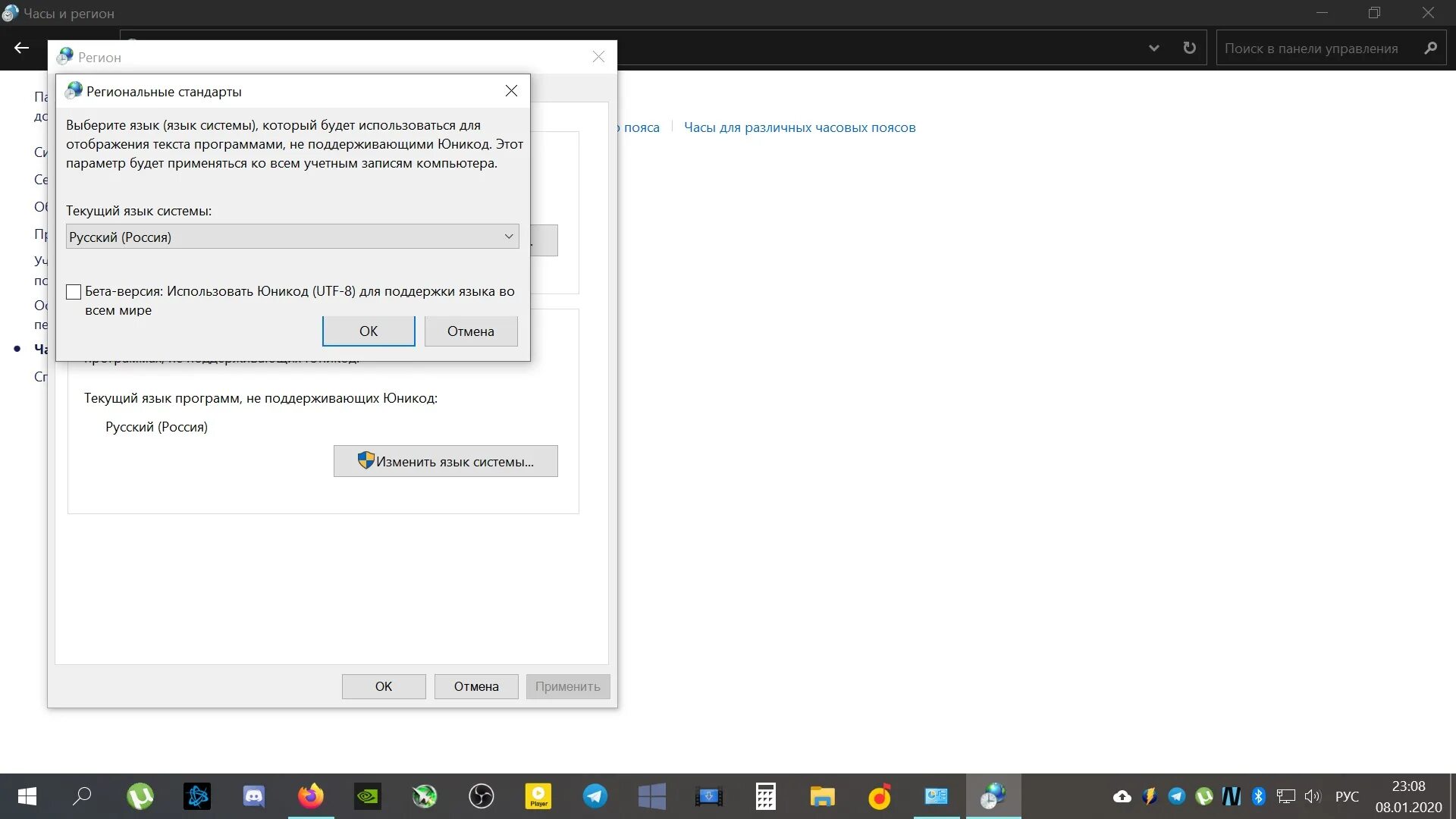The image size is (1456, 819).
Task: Confirm with OK in Региональные стандарты dialog
Action: pos(369,331)
